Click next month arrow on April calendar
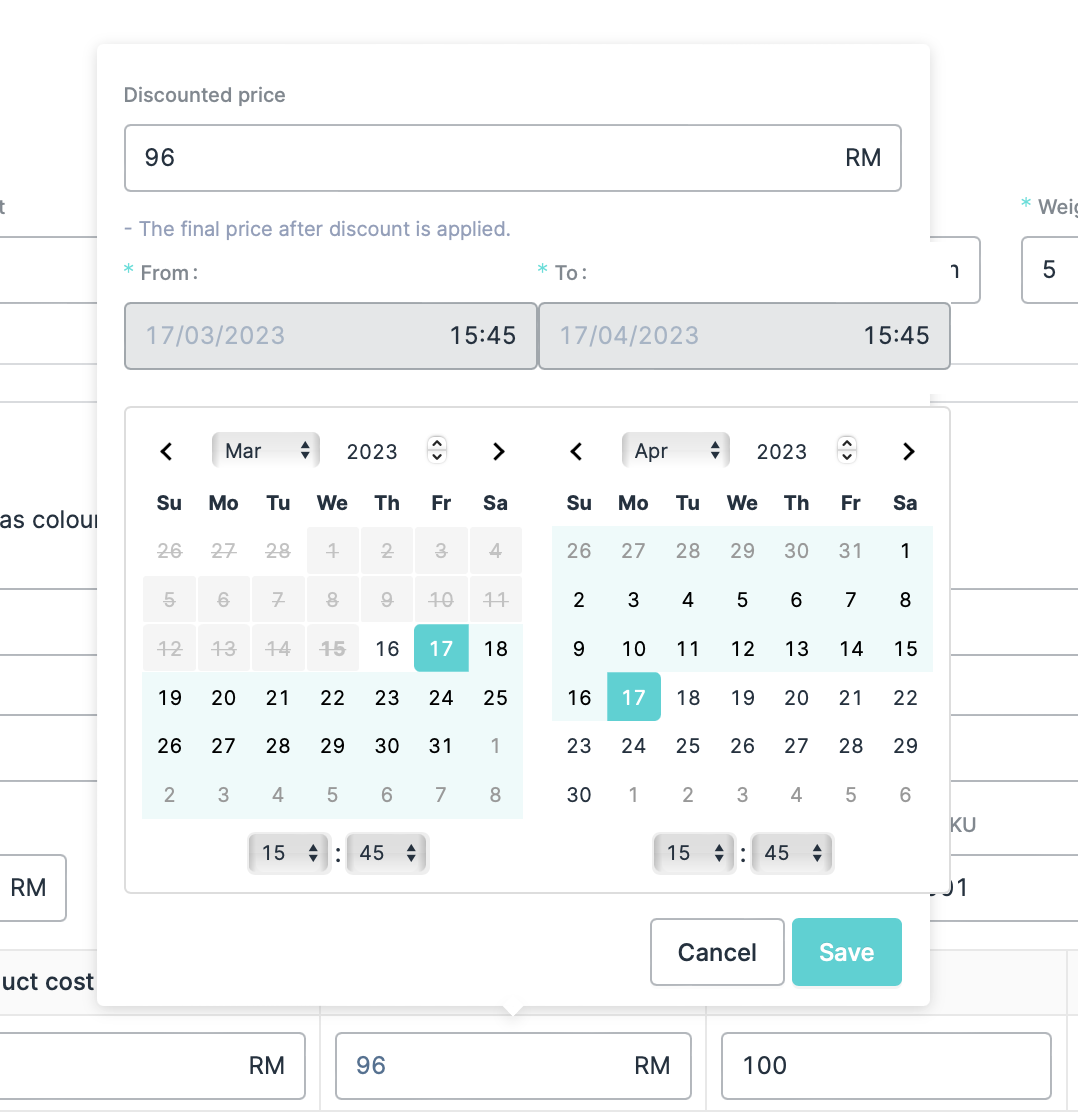This screenshot has width=1078, height=1112. tap(908, 452)
